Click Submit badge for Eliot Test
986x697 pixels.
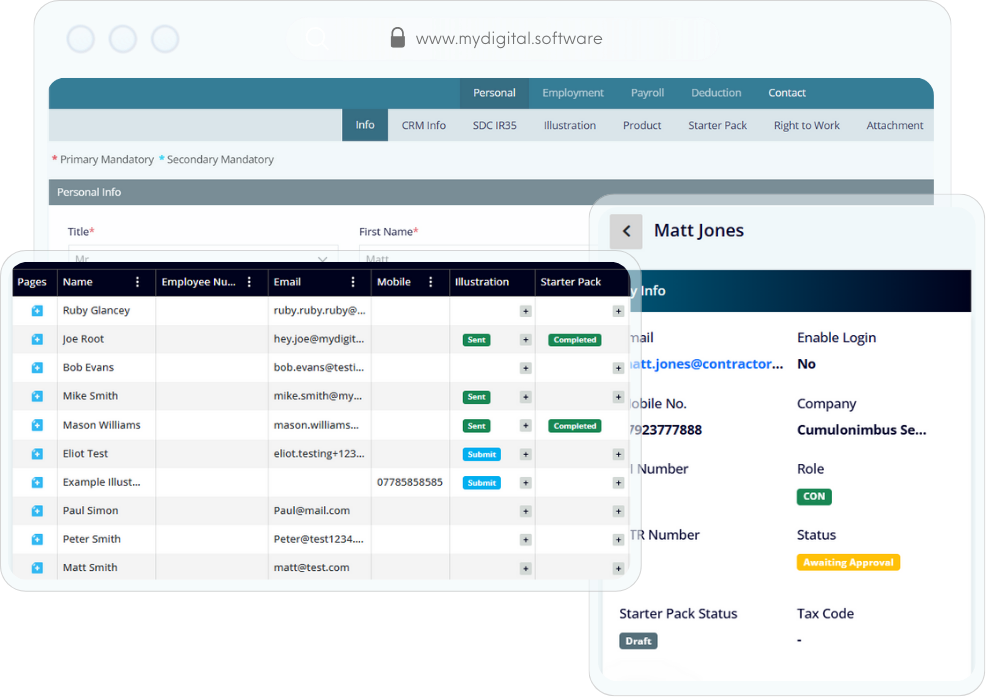481,454
